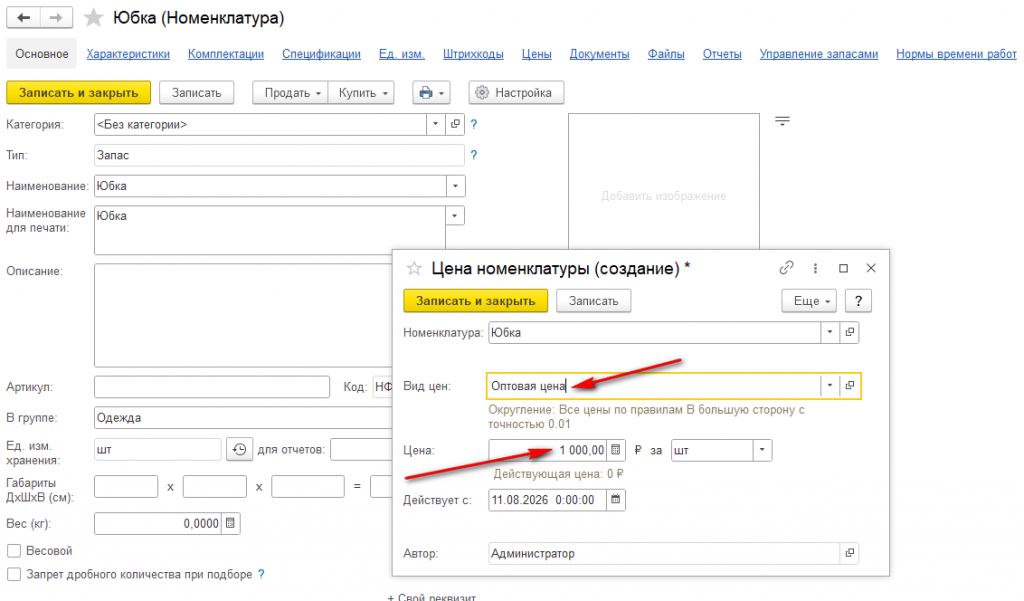Expand the Категория dropdown list
Viewport: 1024px width, 601px height.
pyautogui.click(x=436, y=124)
